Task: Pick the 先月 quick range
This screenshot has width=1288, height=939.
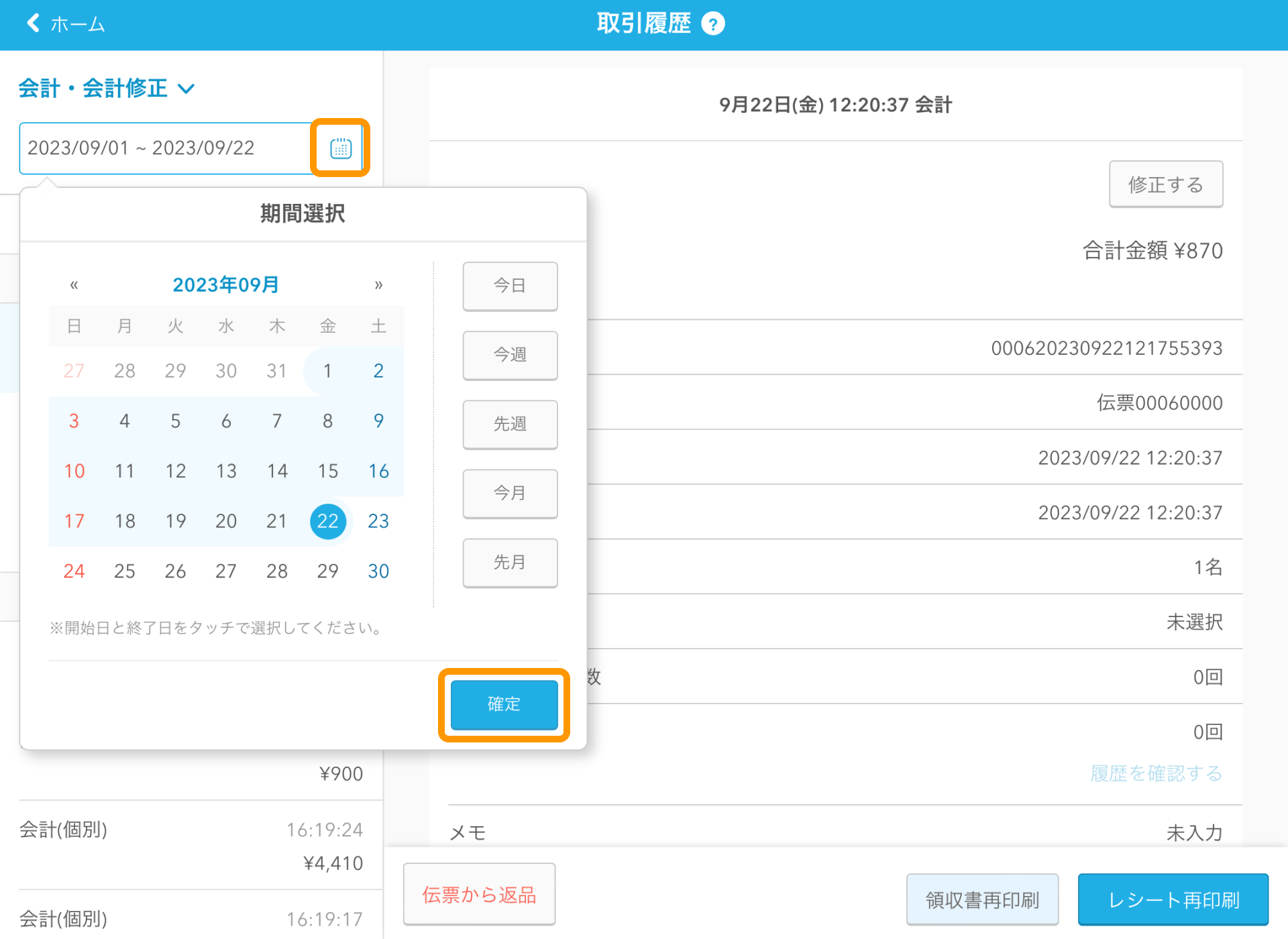Action: click(510, 563)
